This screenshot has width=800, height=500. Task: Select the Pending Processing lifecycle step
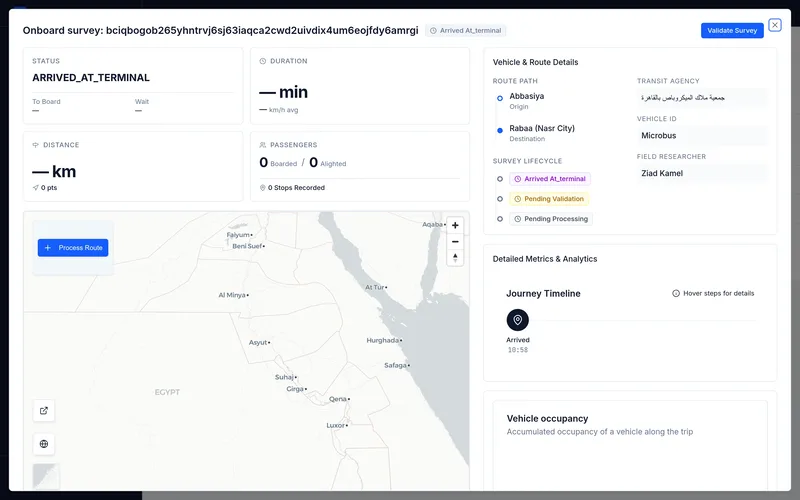coord(551,219)
